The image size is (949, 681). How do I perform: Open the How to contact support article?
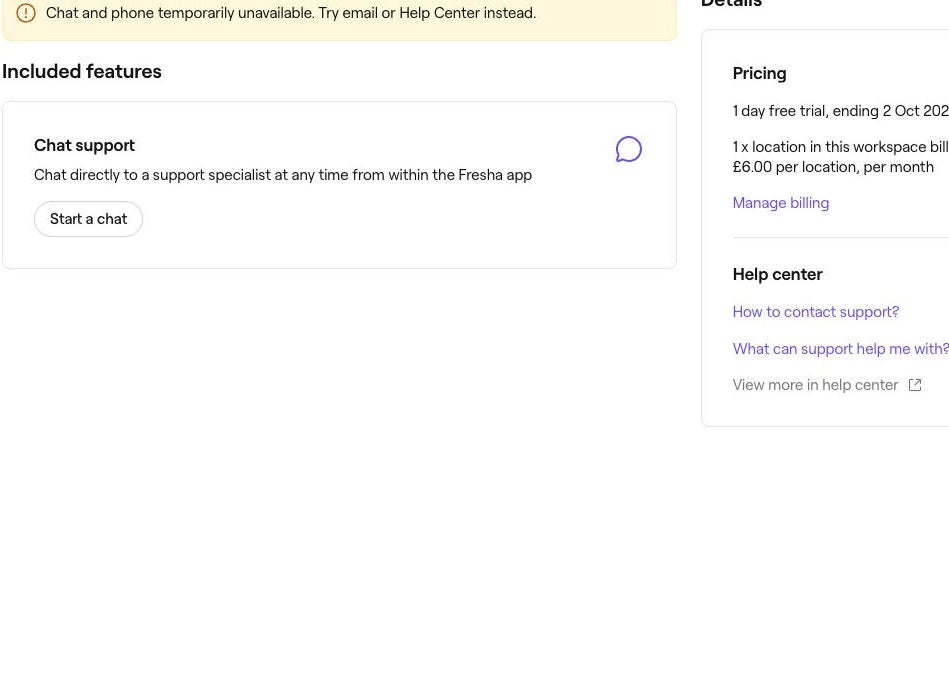(815, 311)
